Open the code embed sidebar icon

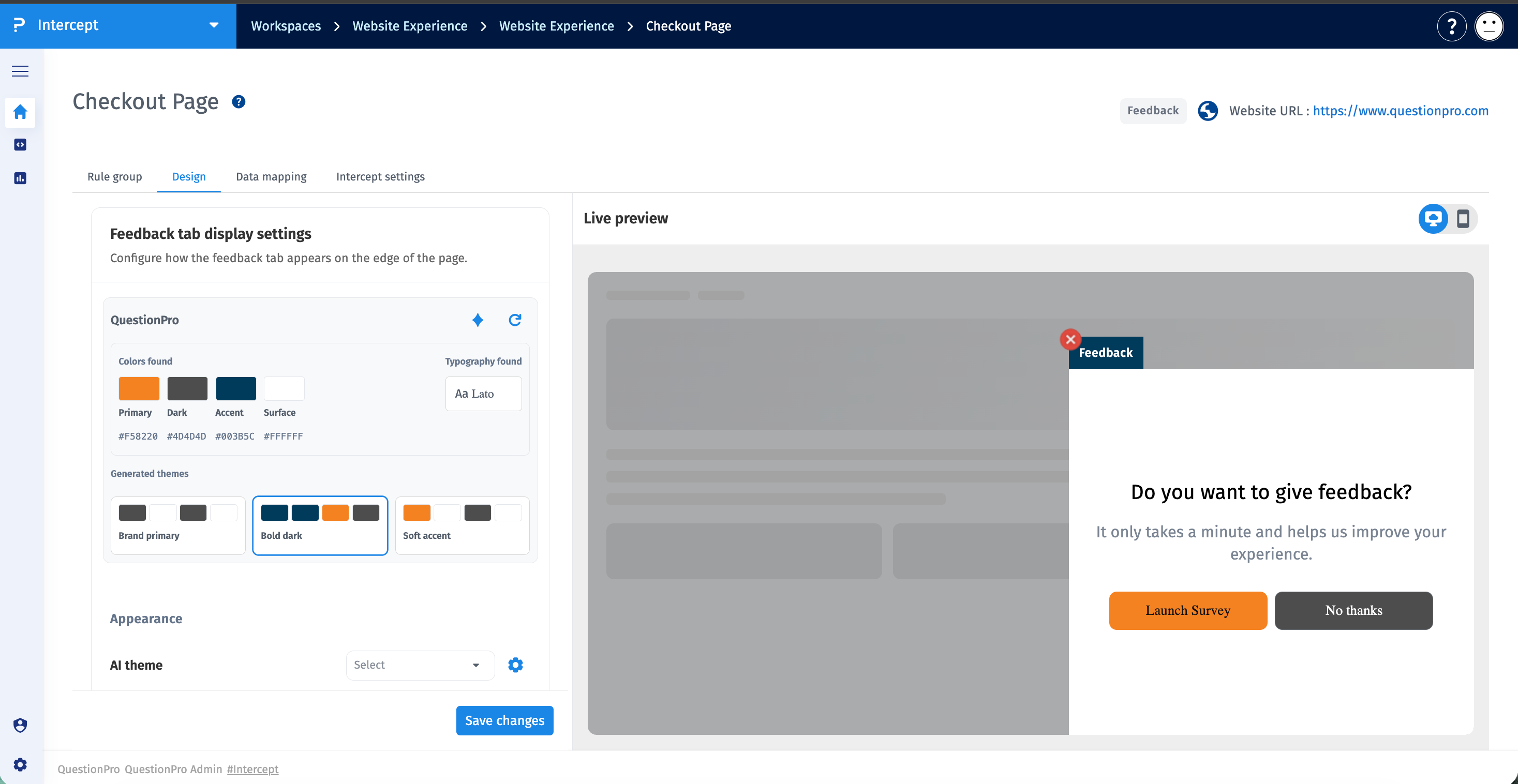pos(20,145)
